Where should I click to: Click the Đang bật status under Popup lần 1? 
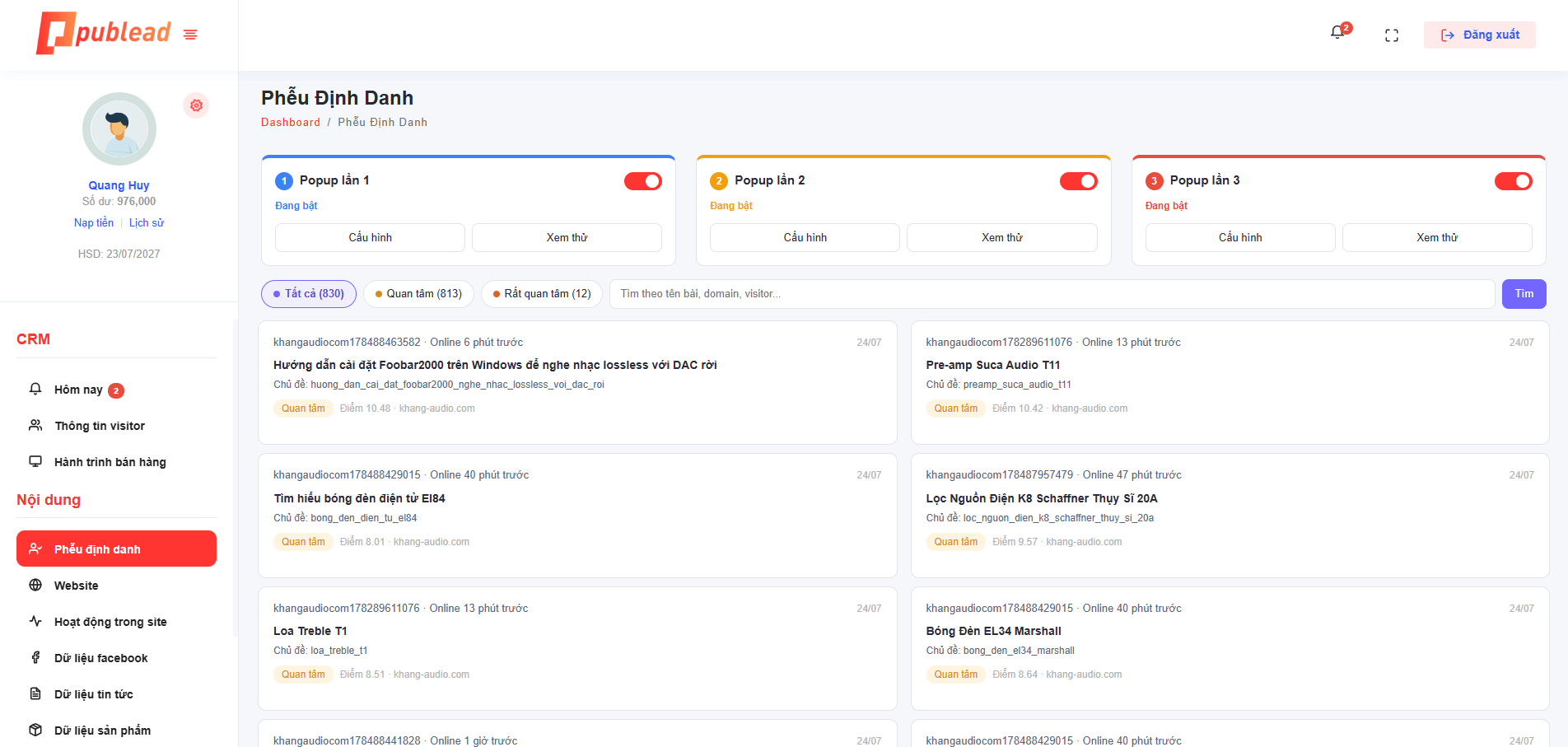point(296,206)
